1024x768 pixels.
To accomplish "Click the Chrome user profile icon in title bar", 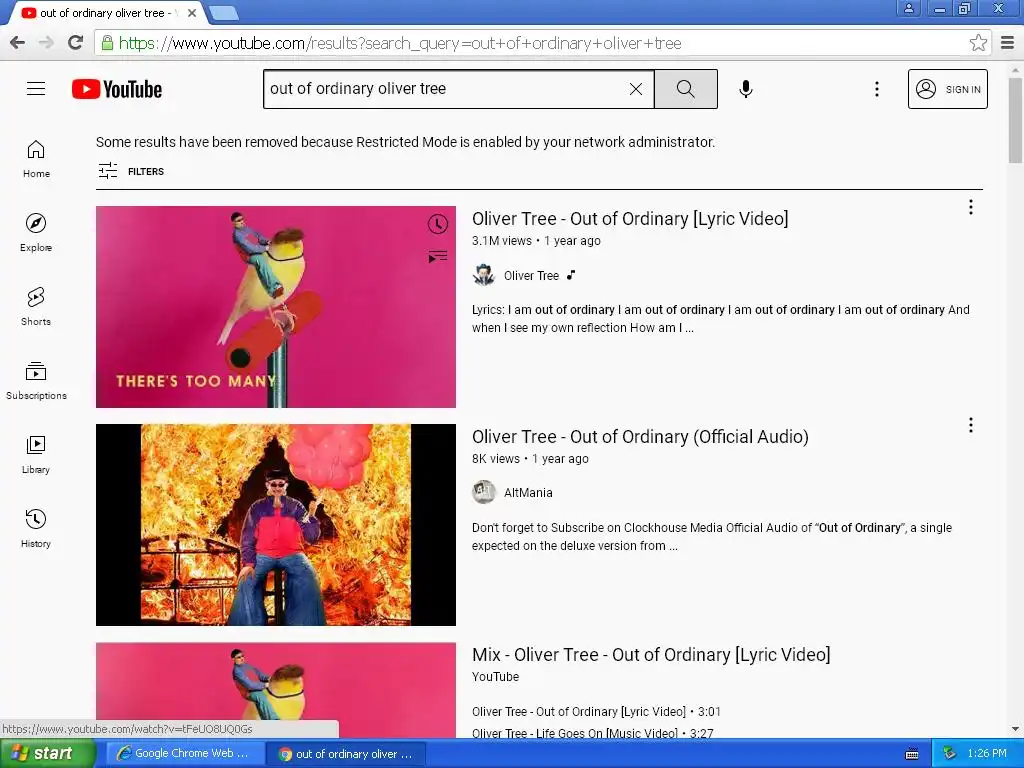I will [908, 8].
